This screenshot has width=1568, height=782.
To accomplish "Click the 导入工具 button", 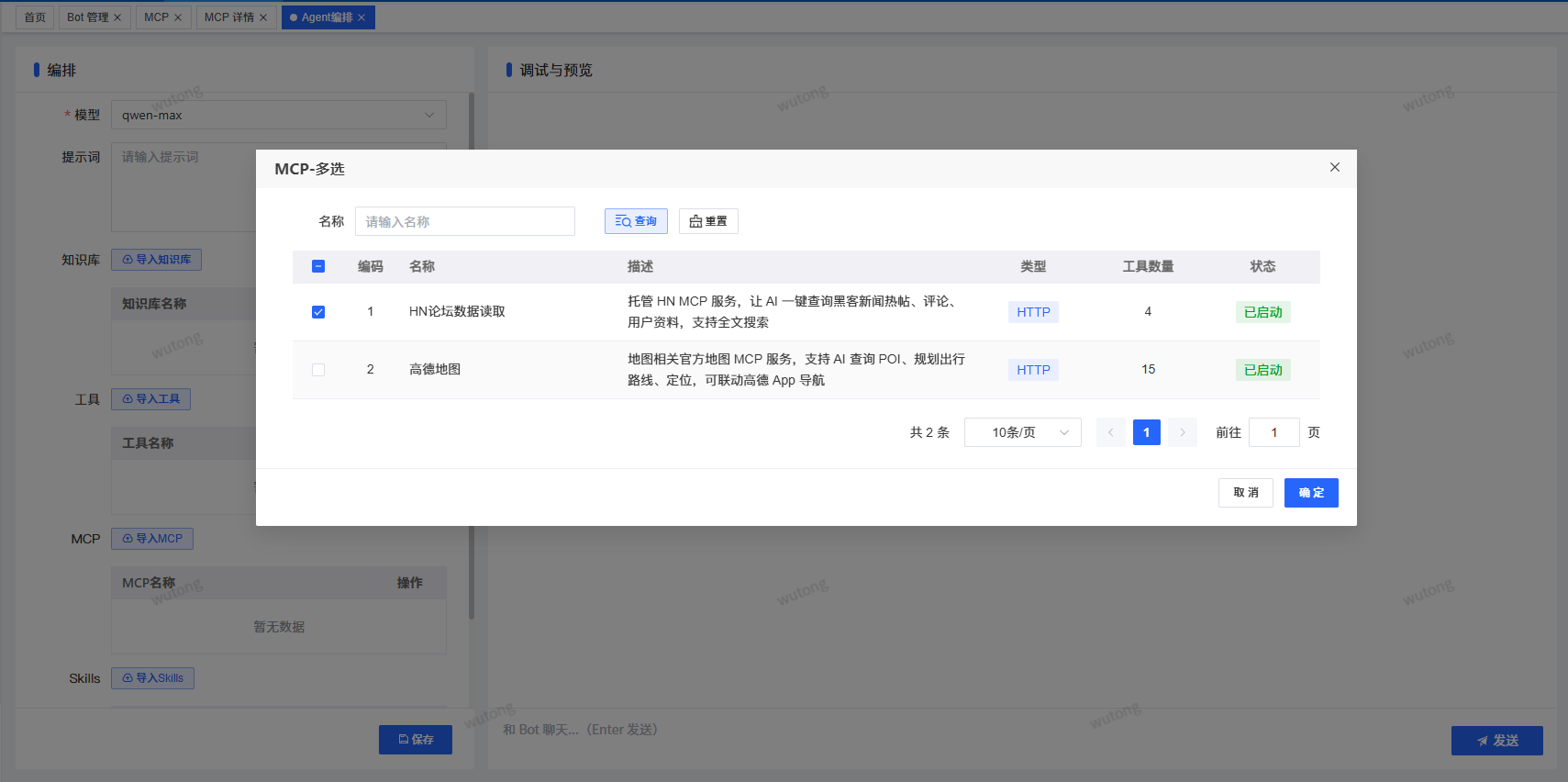I will pyautogui.click(x=150, y=399).
